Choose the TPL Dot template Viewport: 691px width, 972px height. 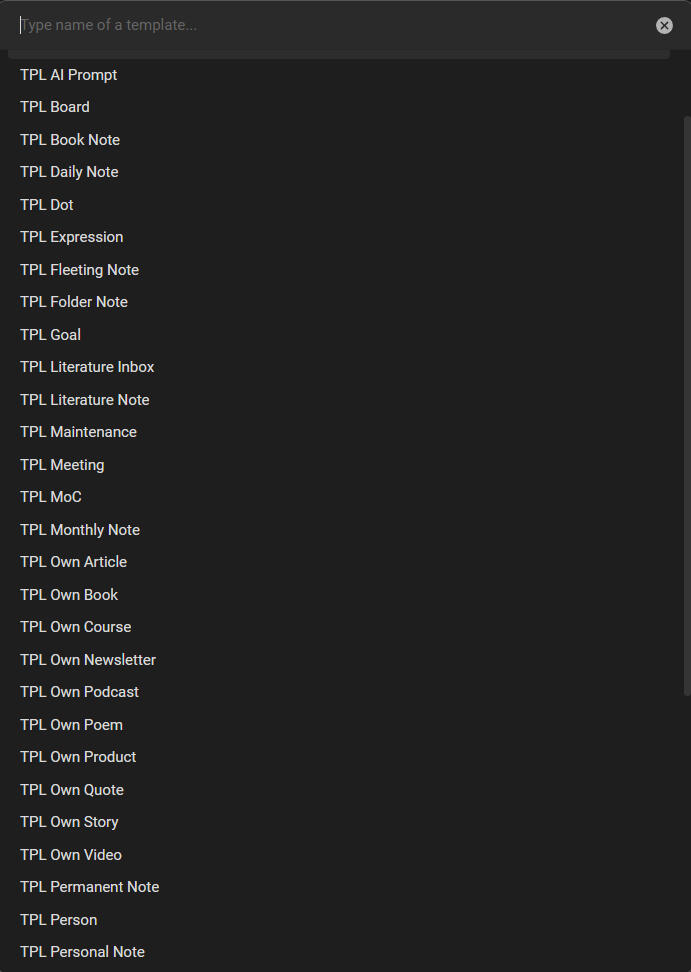[x=47, y=205]
